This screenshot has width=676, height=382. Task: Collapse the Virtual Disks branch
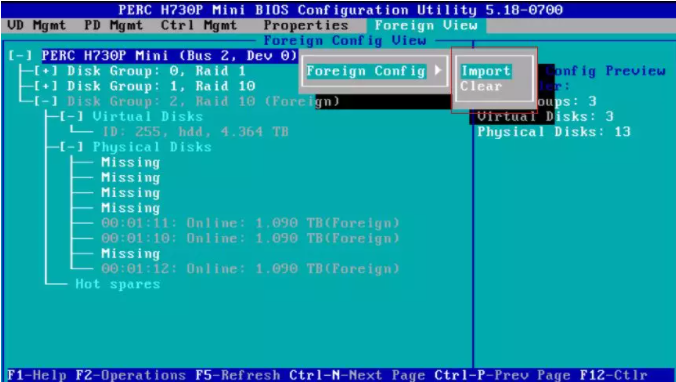[x=72, y=116]
